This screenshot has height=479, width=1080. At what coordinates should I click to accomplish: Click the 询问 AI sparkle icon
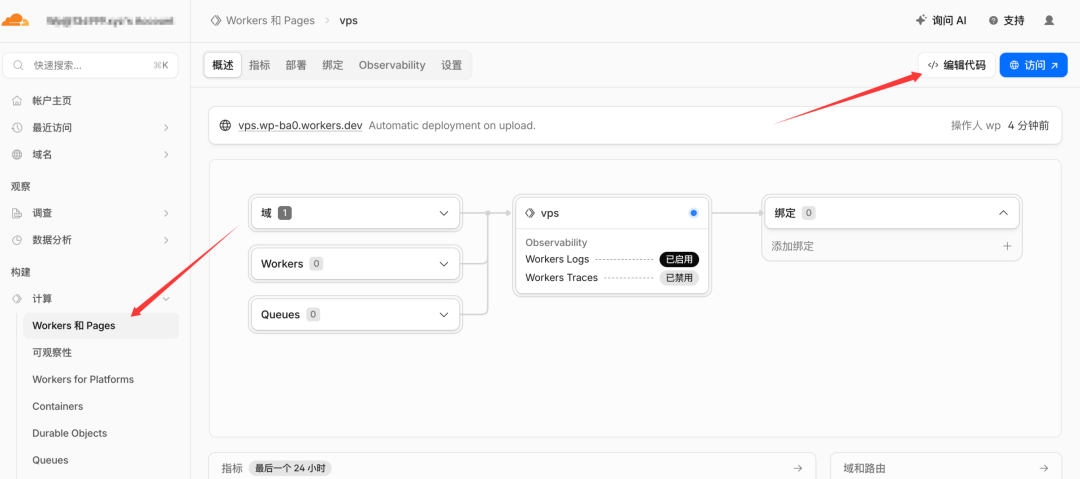point(921,21)
